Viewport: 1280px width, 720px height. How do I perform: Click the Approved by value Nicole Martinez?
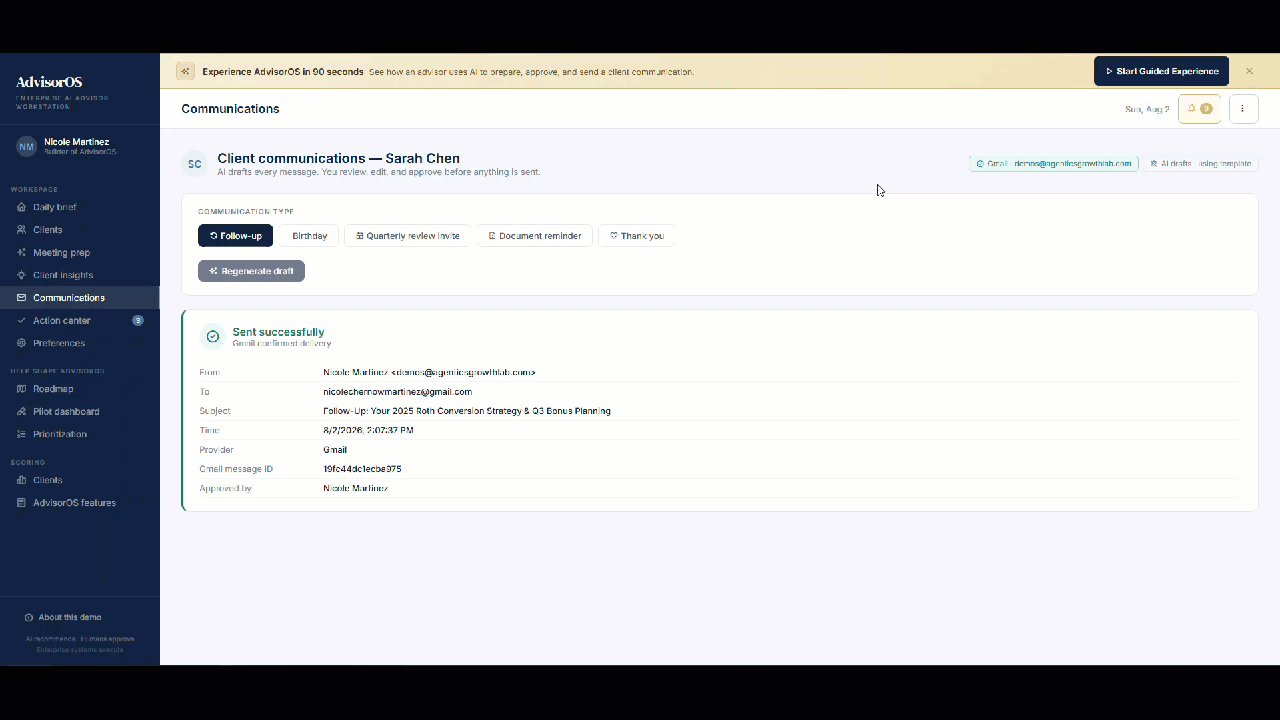355,488
